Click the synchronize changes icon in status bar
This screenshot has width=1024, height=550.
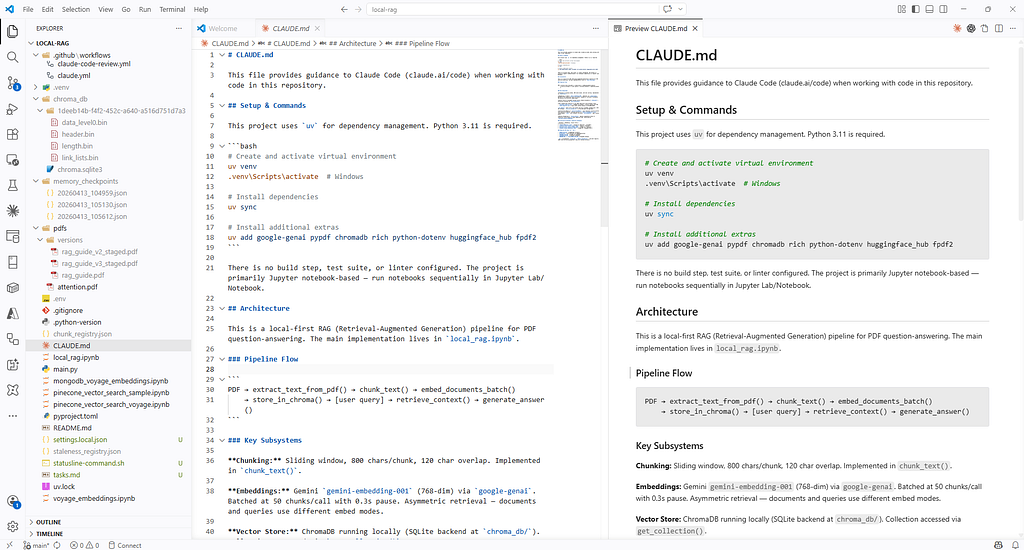57,545
